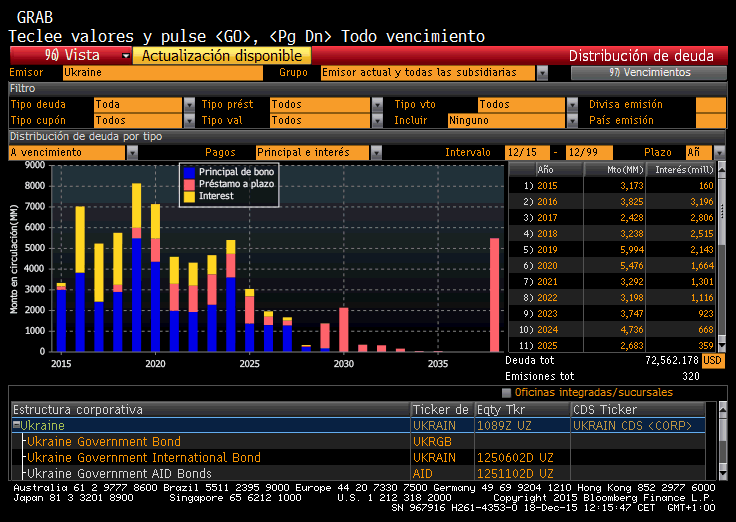Viewport: 736px width, 522px height.
Task: Open the Grupo dropdown arrow
Action: click(542, 73)
